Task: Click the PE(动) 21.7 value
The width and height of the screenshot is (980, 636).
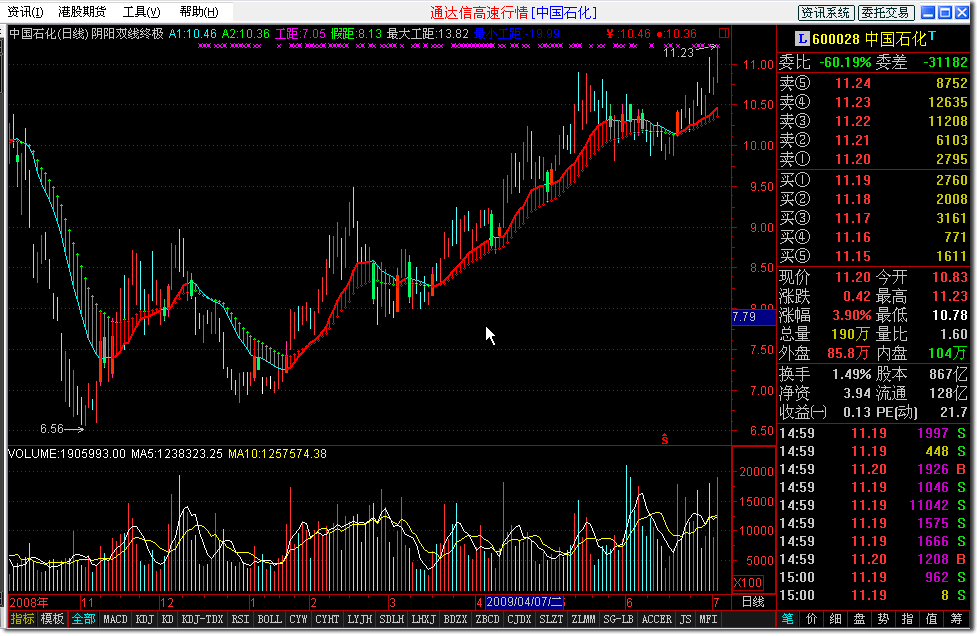Action: point(954,412)
